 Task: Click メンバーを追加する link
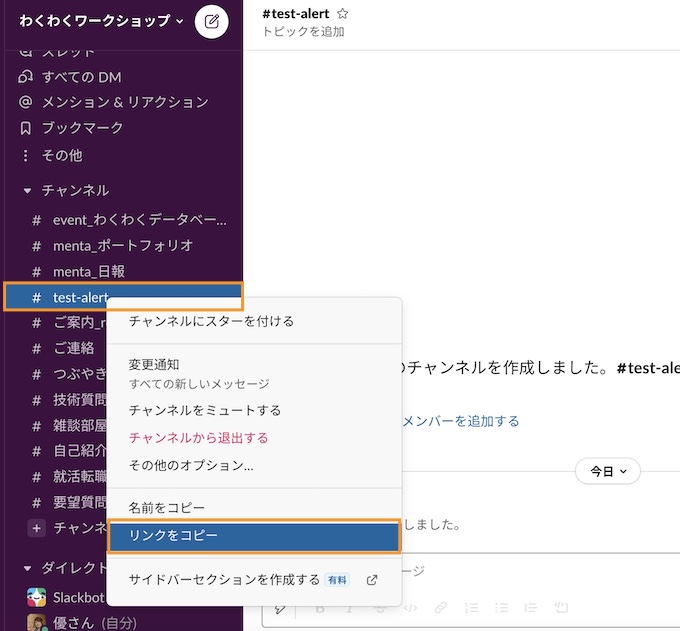461,421
